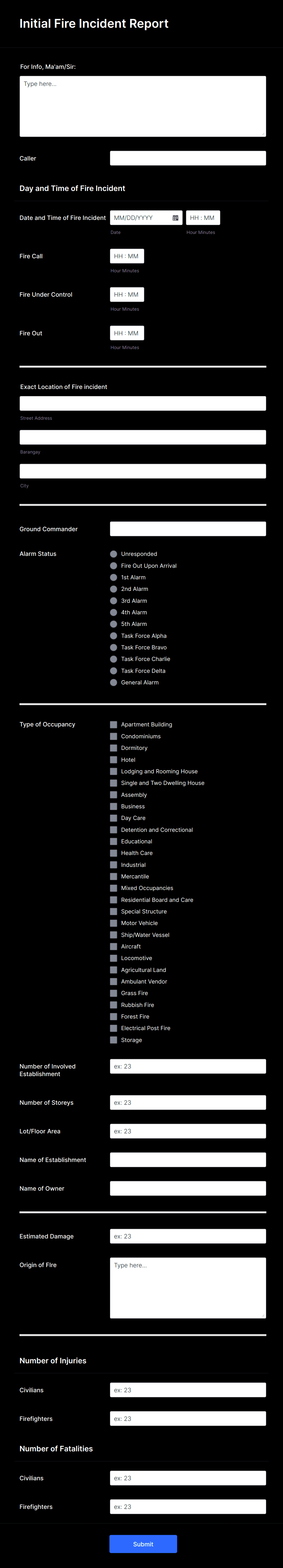Image resolution: width=283 pixels, height=1568 pixels.
Task: Click the Fire Out time input
Action: 127,333
